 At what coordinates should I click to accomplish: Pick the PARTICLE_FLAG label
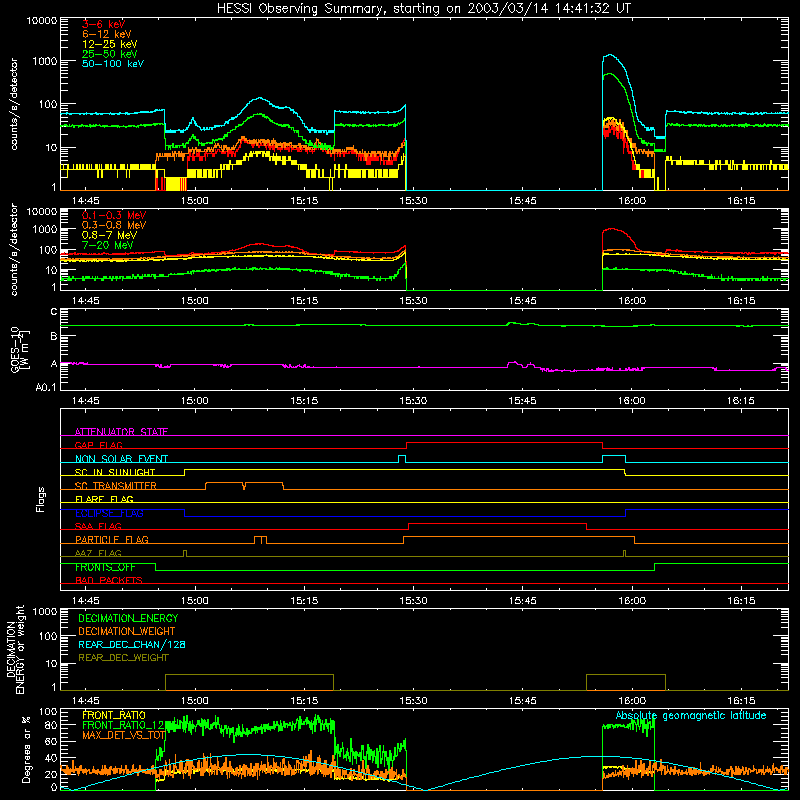pyautogui.click(x=111, y=539)
